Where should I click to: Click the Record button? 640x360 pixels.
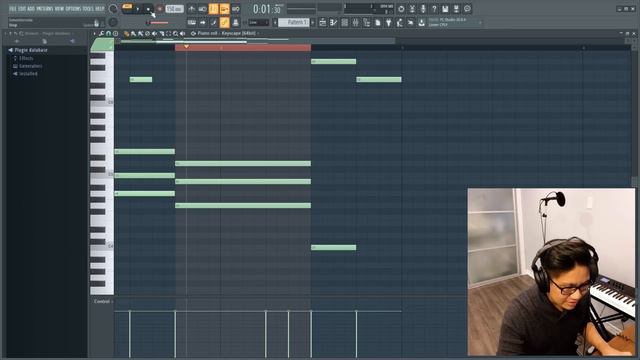(160, 9)
